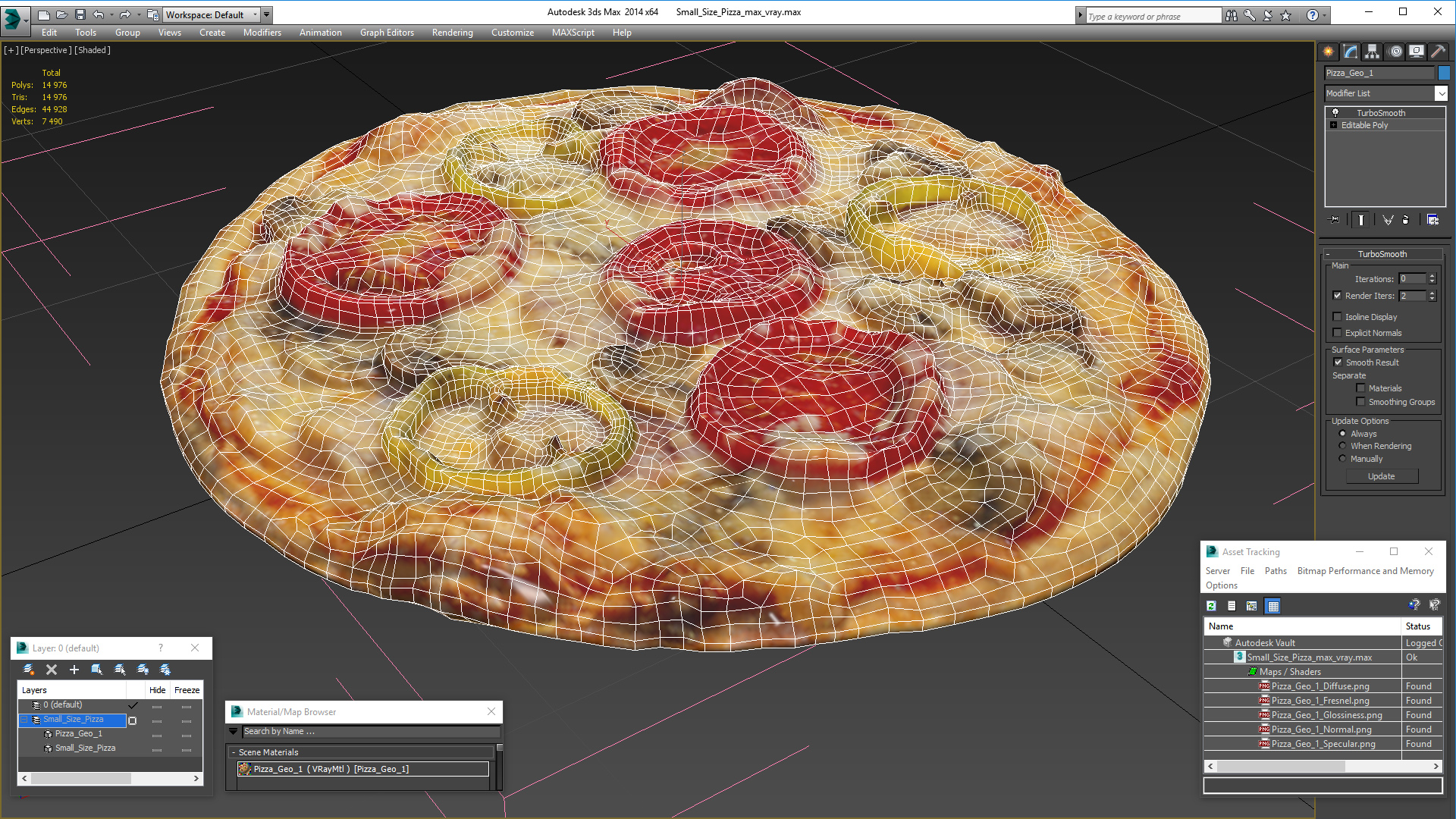
Task: Click Delete layer X icon
Action: pos(52,670)
